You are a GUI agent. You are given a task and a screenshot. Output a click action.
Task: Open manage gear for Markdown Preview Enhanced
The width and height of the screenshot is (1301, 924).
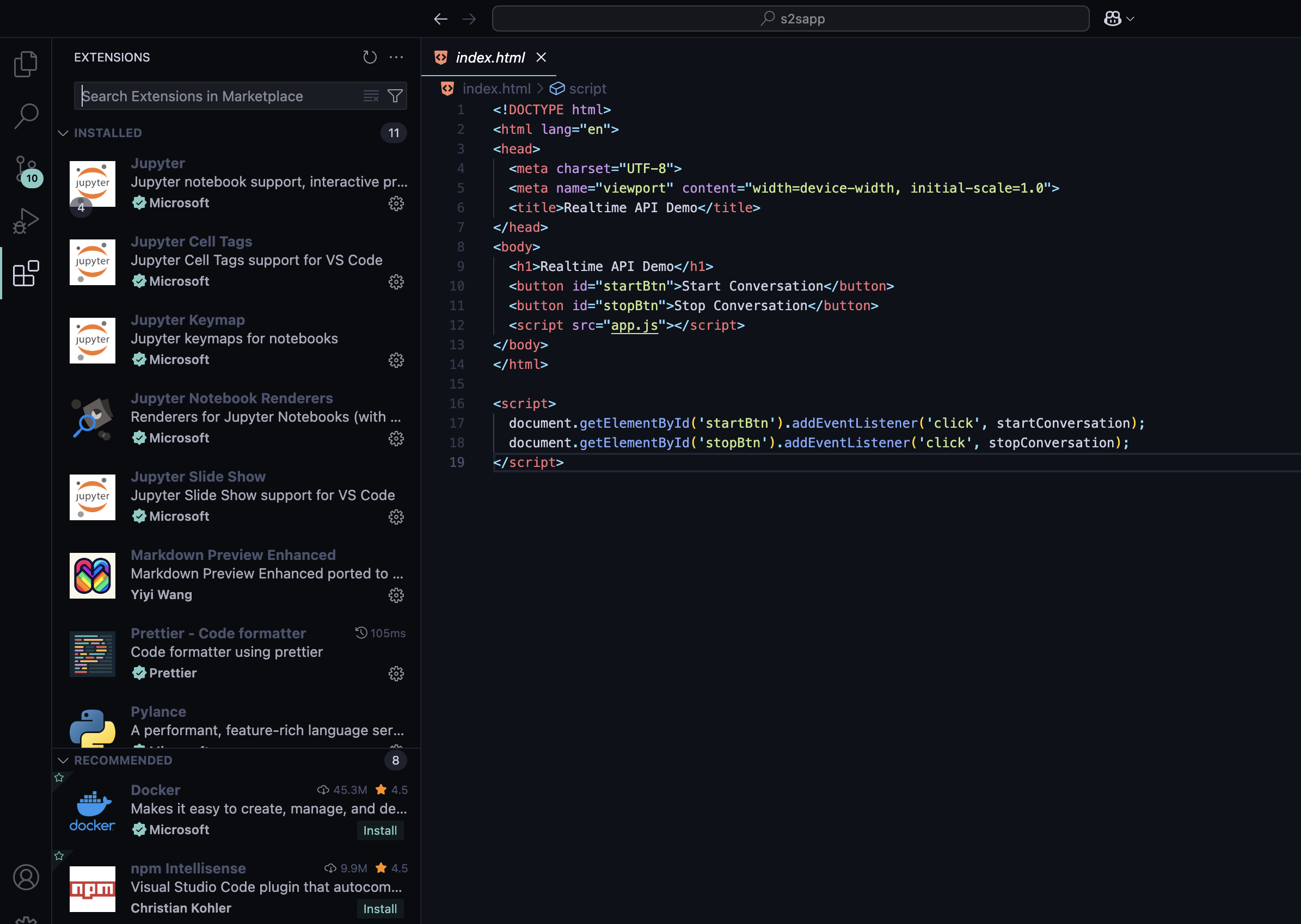[x=396, y=596]
